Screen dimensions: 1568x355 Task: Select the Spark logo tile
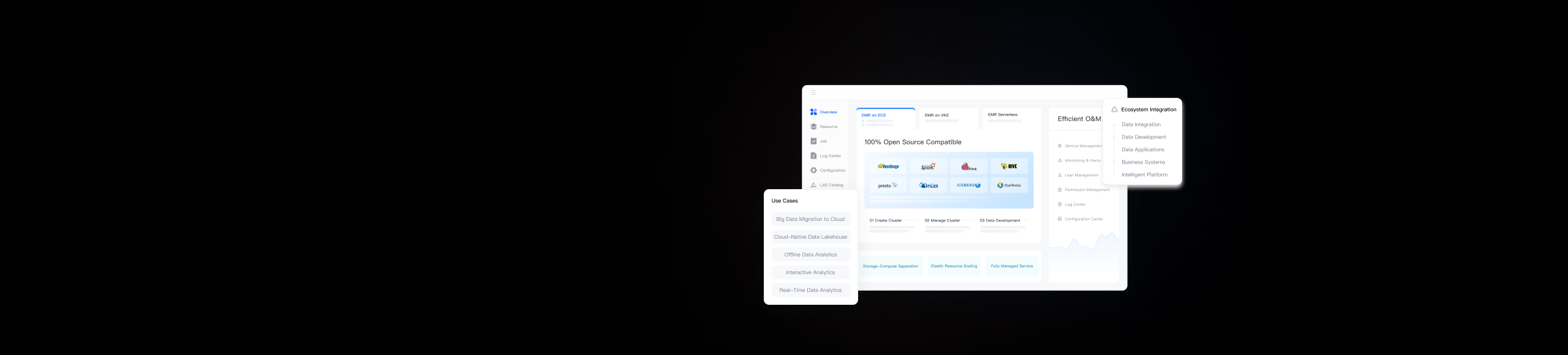[928, 166]
